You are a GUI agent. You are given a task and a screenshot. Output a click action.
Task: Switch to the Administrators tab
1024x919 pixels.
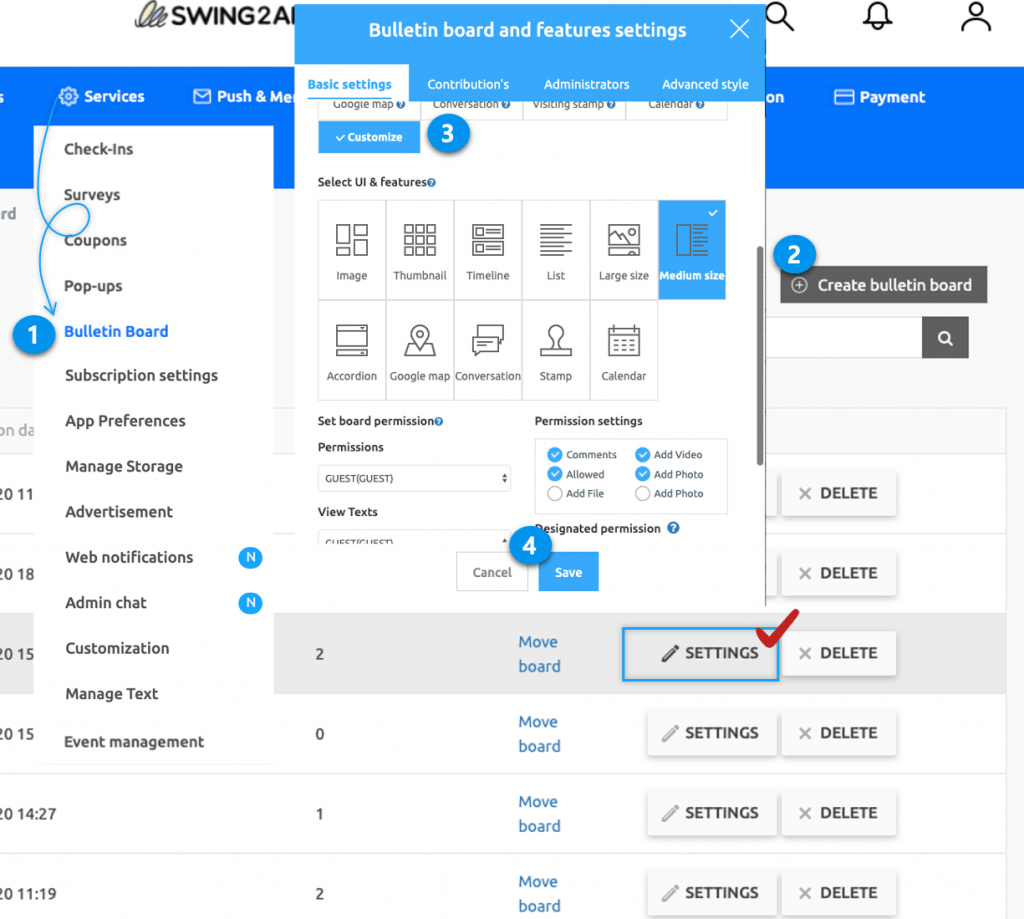click(x=586, y=84)
